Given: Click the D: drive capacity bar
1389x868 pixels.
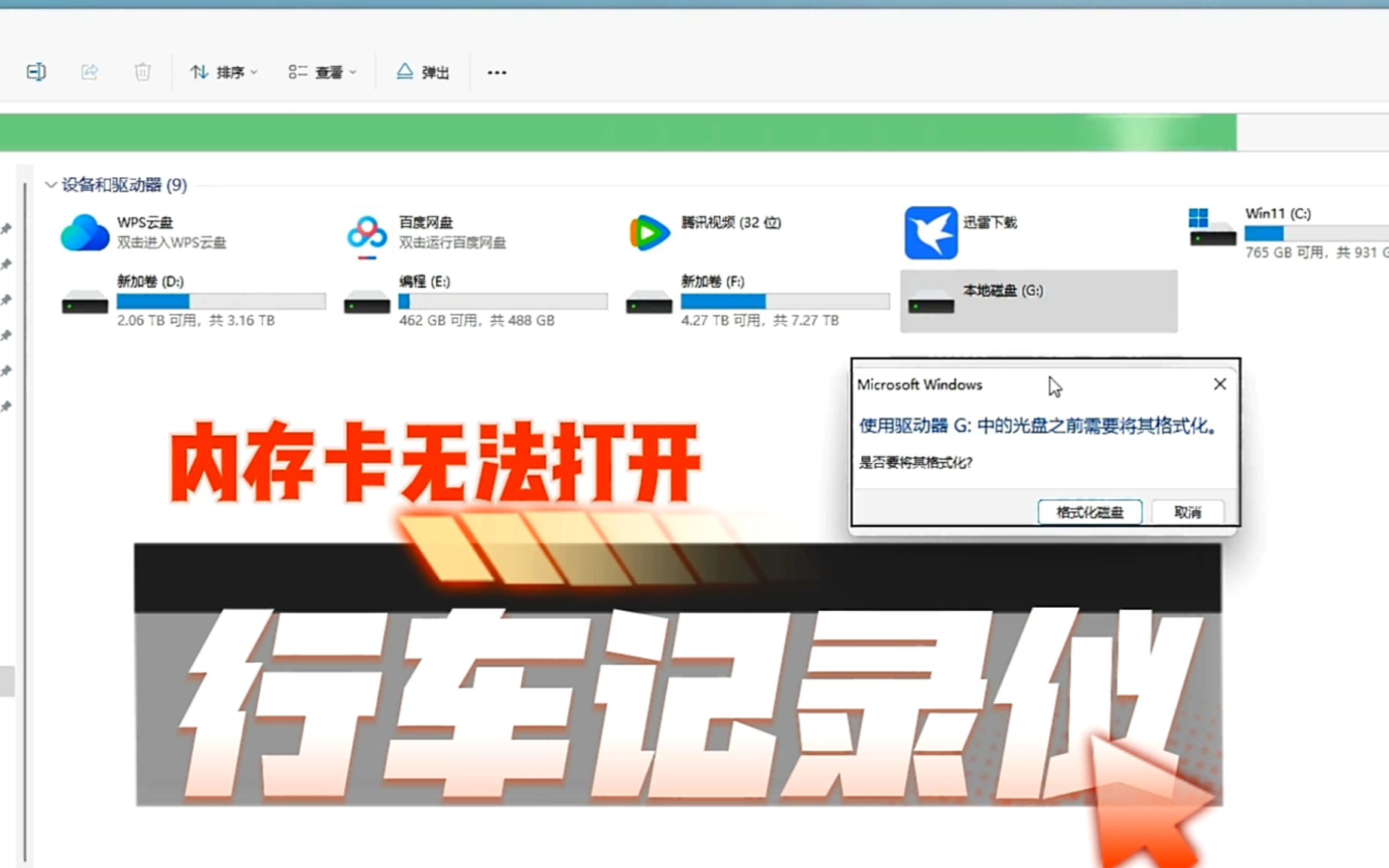Looking at the screenshot, I should (221, 302).
